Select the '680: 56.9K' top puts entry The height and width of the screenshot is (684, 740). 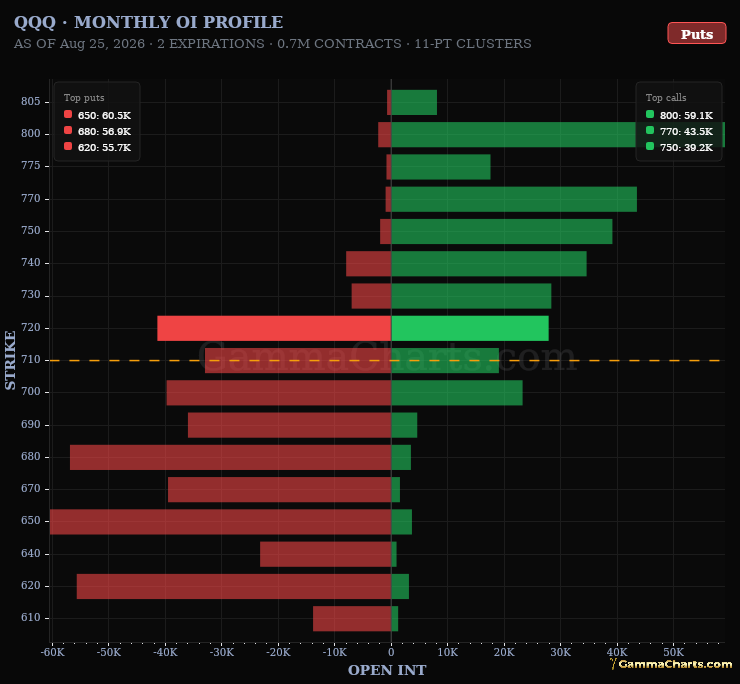[98, 131]
